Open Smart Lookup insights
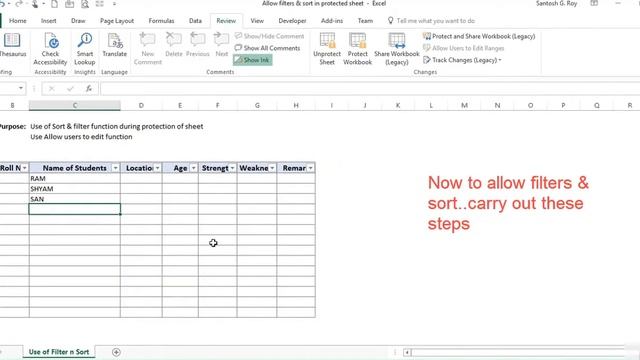Viewport: 640px width, 360px height. pyautogui.click(x=84, y=49)
